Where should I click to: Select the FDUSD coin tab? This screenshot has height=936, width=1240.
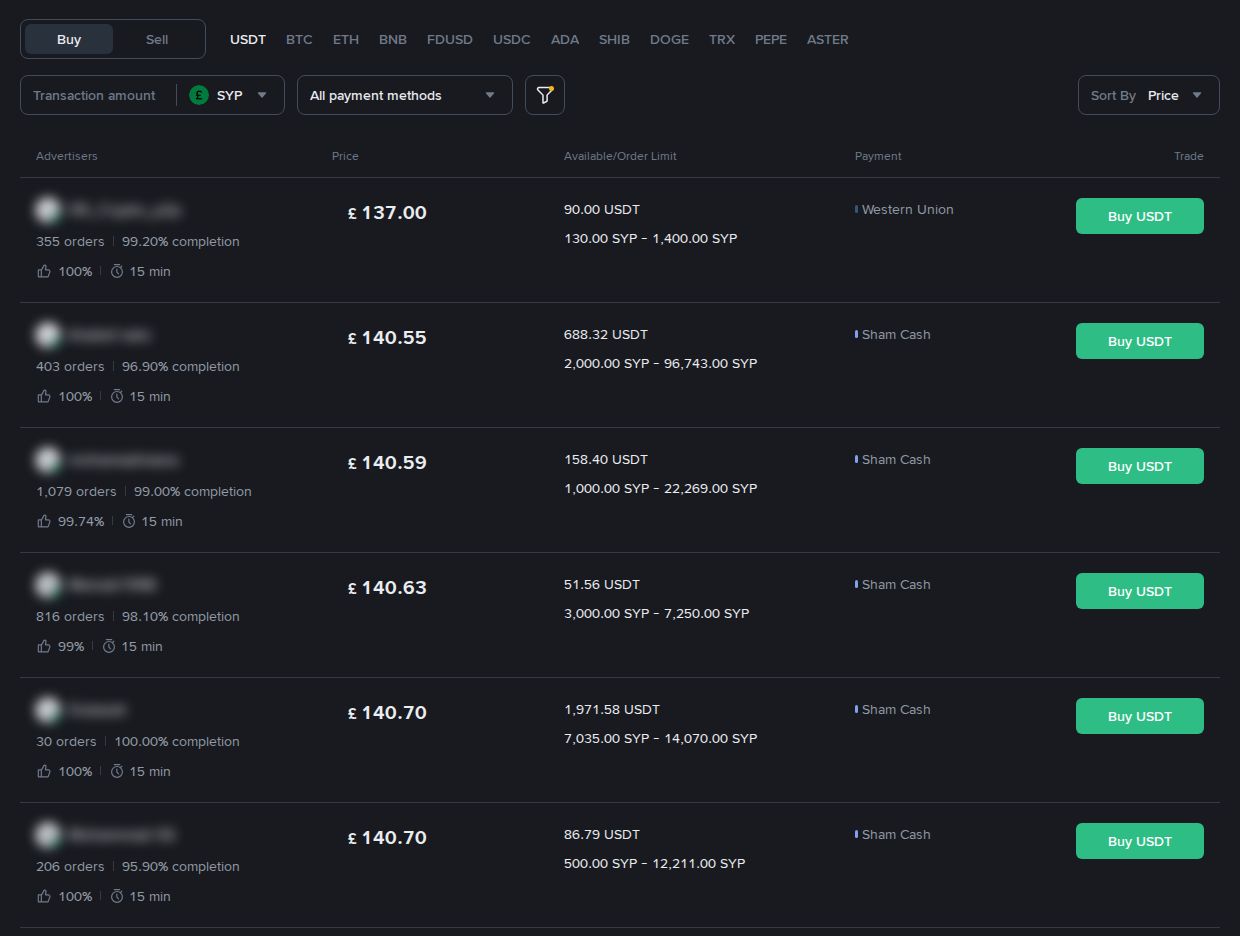(450, 39)
